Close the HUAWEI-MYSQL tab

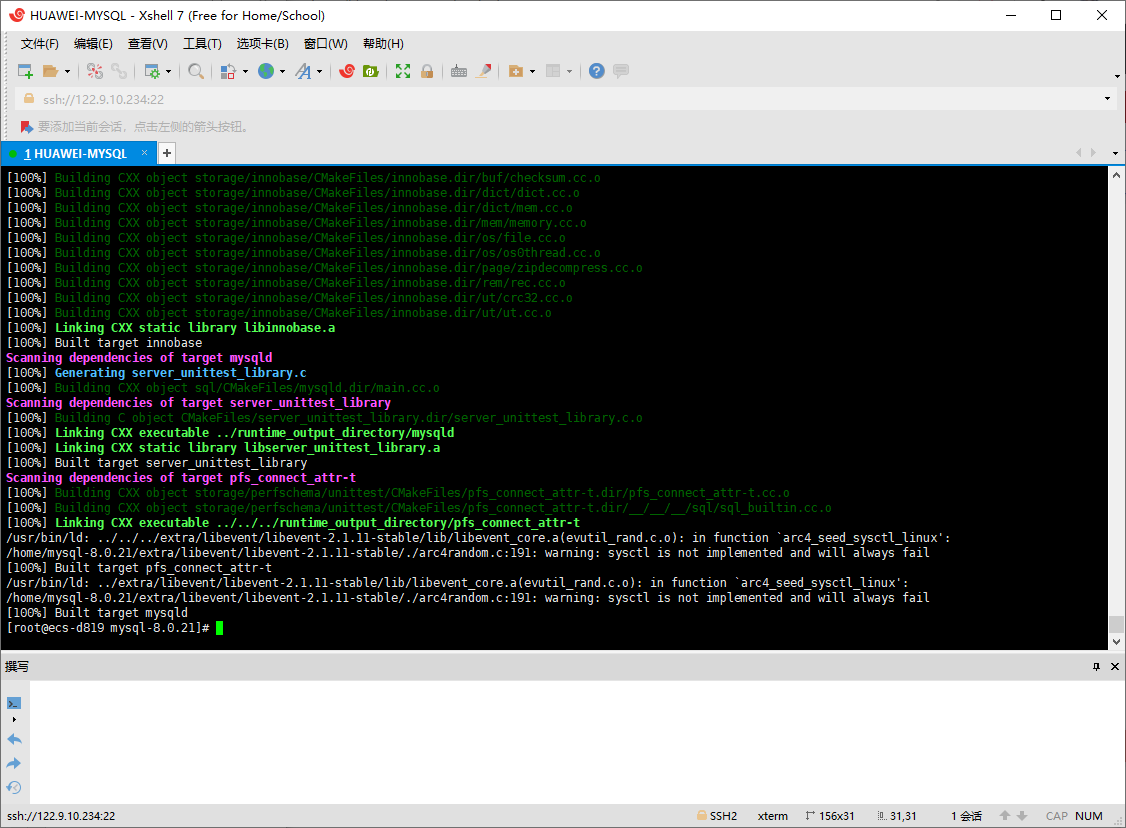pos(144,153)
